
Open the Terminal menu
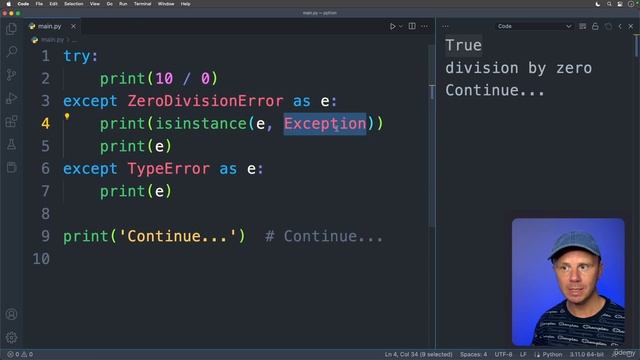142,4
